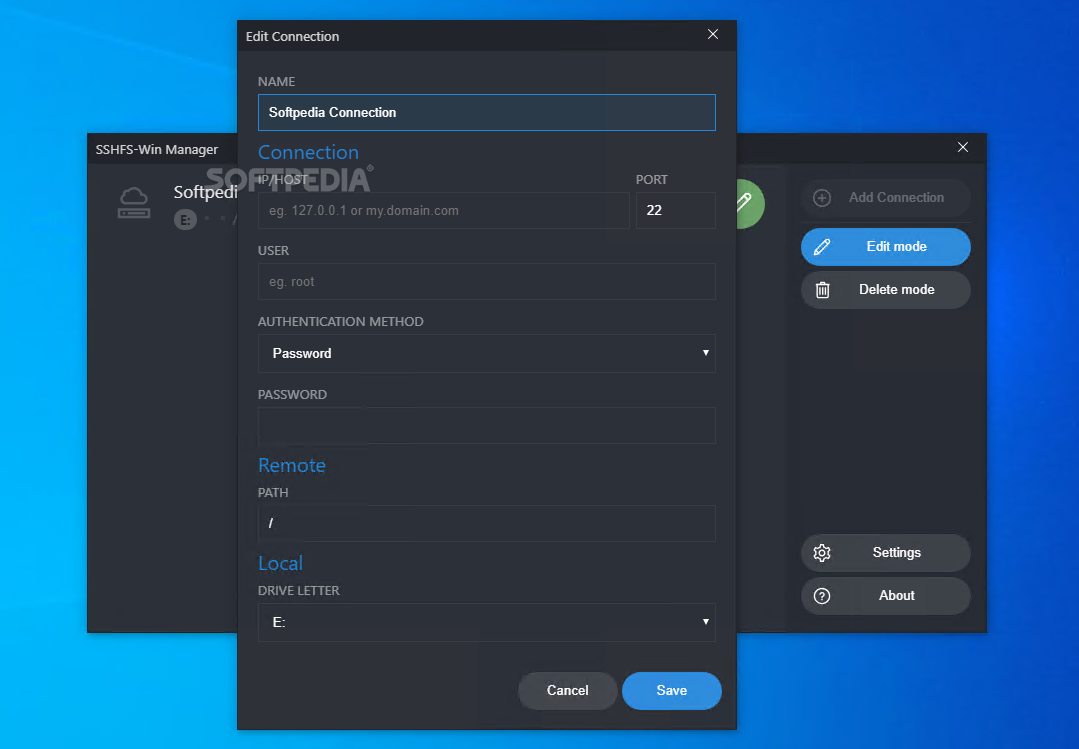Save the connection settings
1079x749 pixels.
coord(672,690)
